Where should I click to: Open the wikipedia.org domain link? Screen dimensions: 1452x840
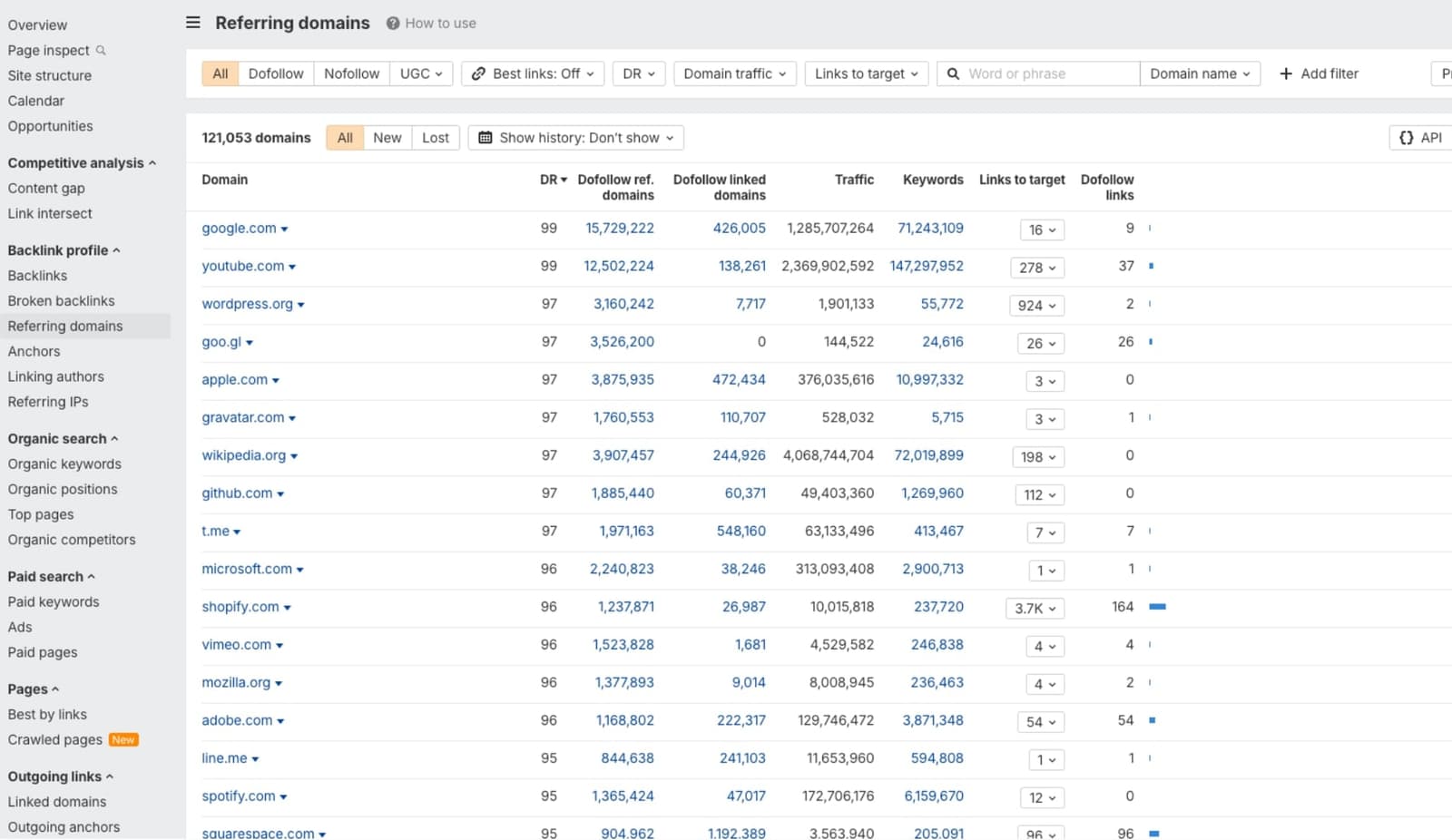click(243, 455)
